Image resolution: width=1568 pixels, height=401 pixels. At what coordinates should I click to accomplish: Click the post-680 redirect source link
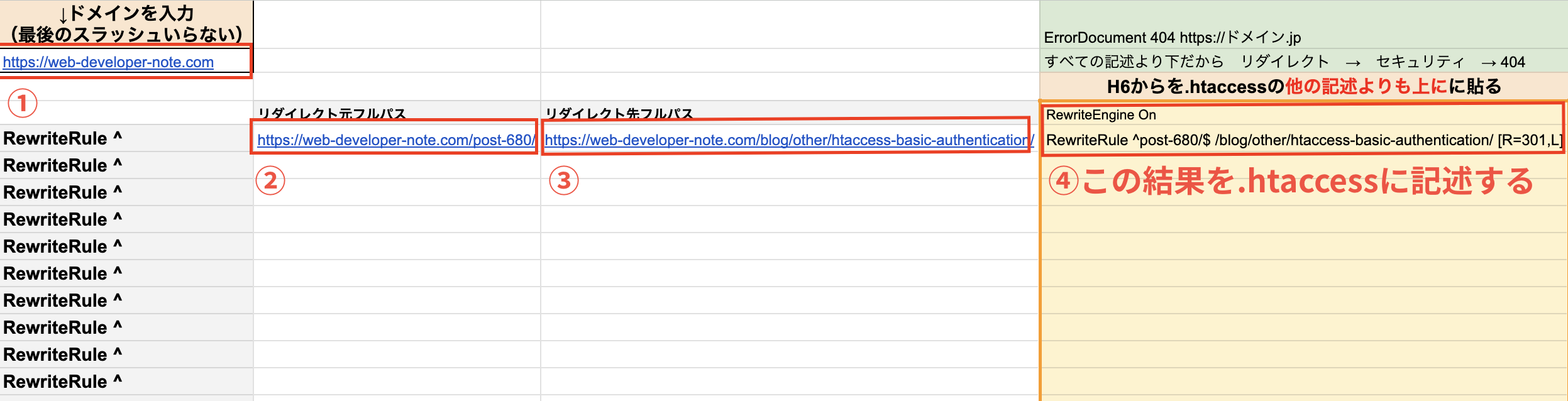pos(395,140)
